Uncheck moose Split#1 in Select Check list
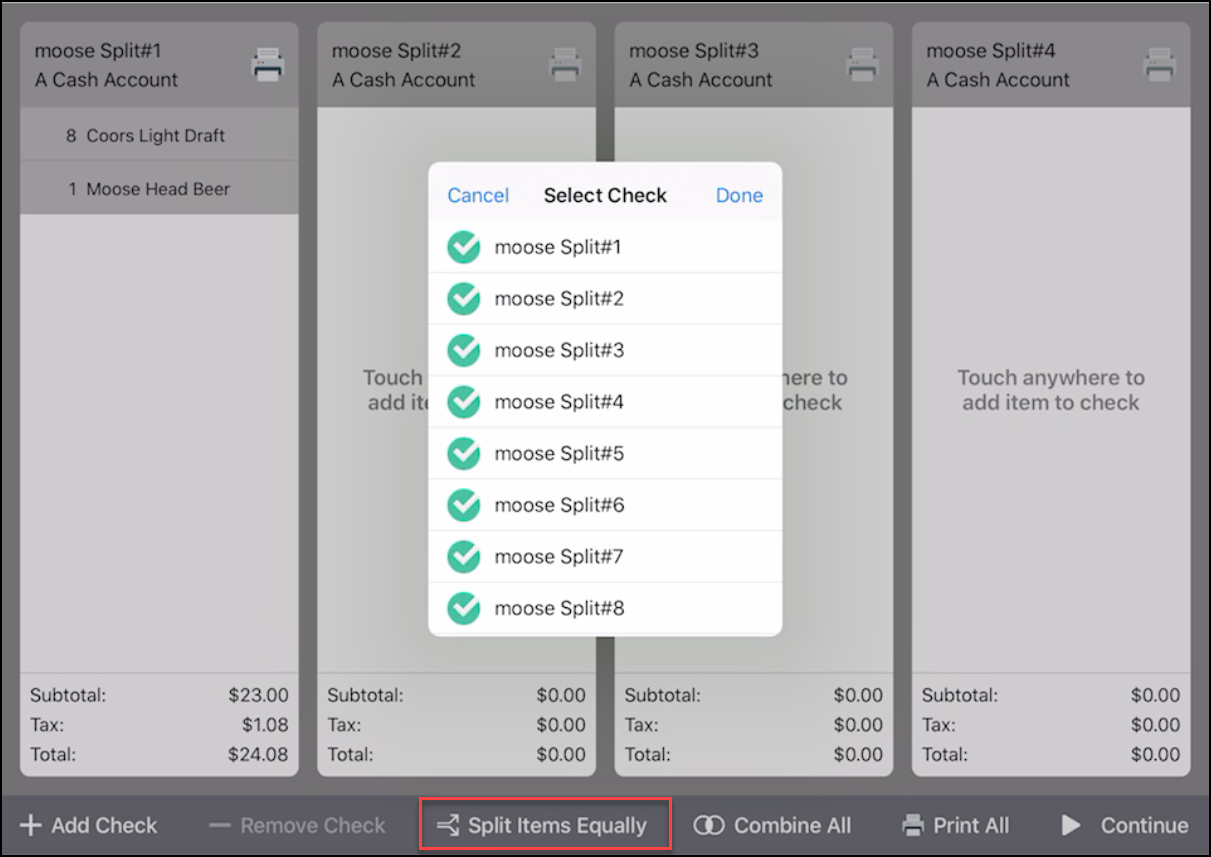This screenshot has width=1211, height=857. [464, 247]
